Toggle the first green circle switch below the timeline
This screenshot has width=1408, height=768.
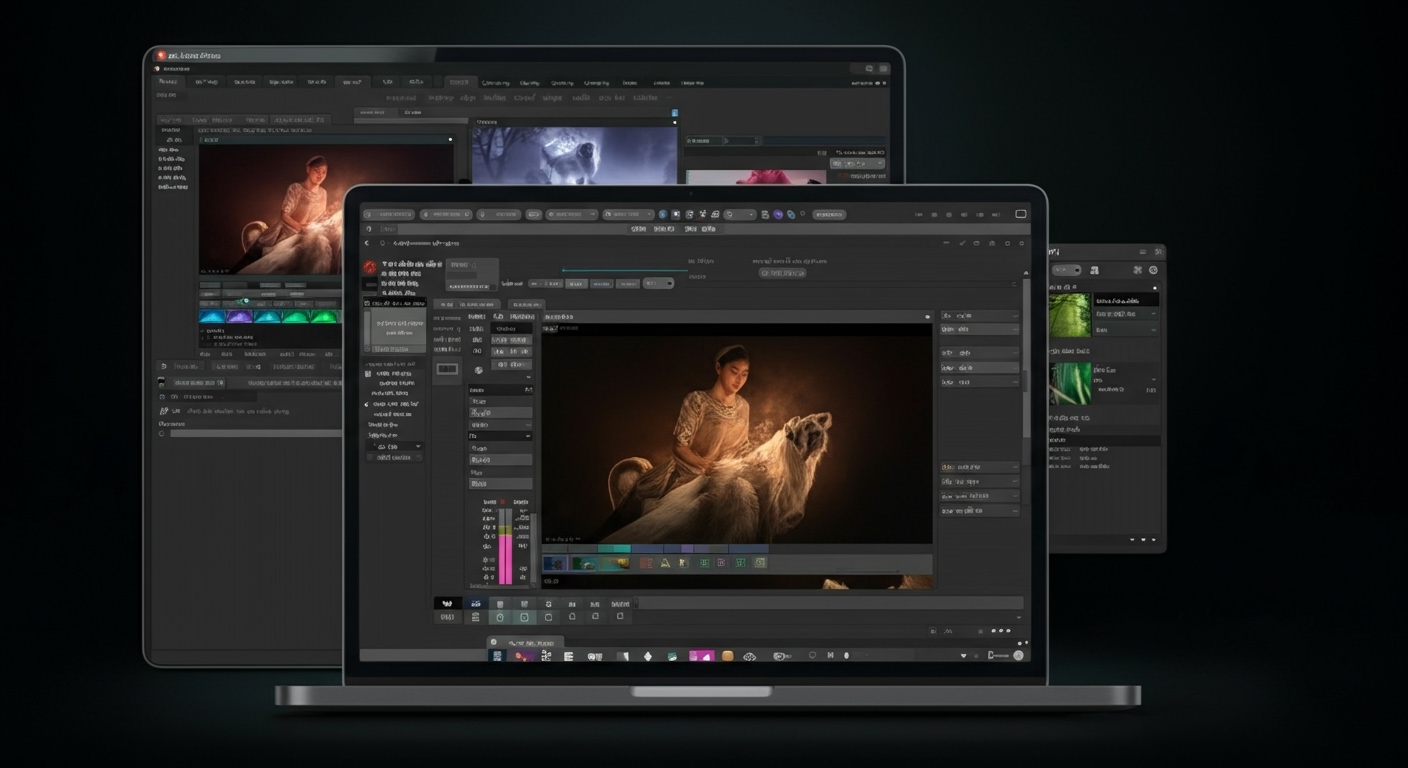[x=499, y=617]
